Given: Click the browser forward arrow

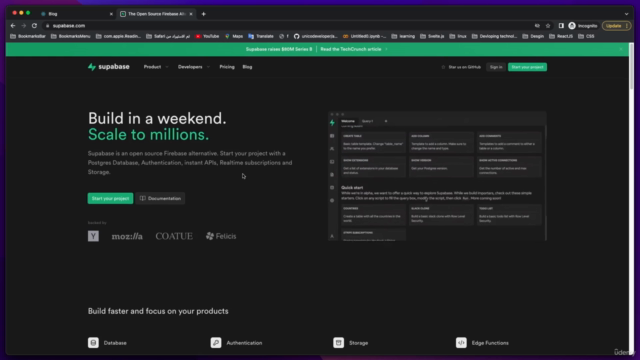Looking at the screenshot, I should click(x=24, y=26).
